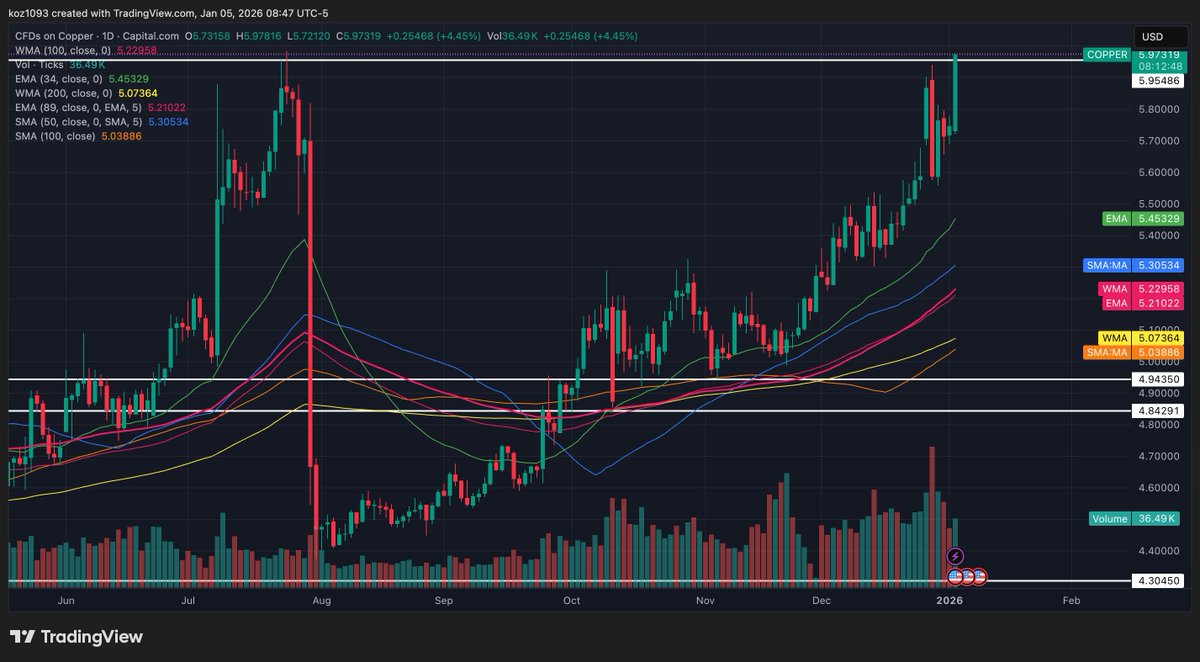Click the Feb label on time axis

(x=1070, y=601)
